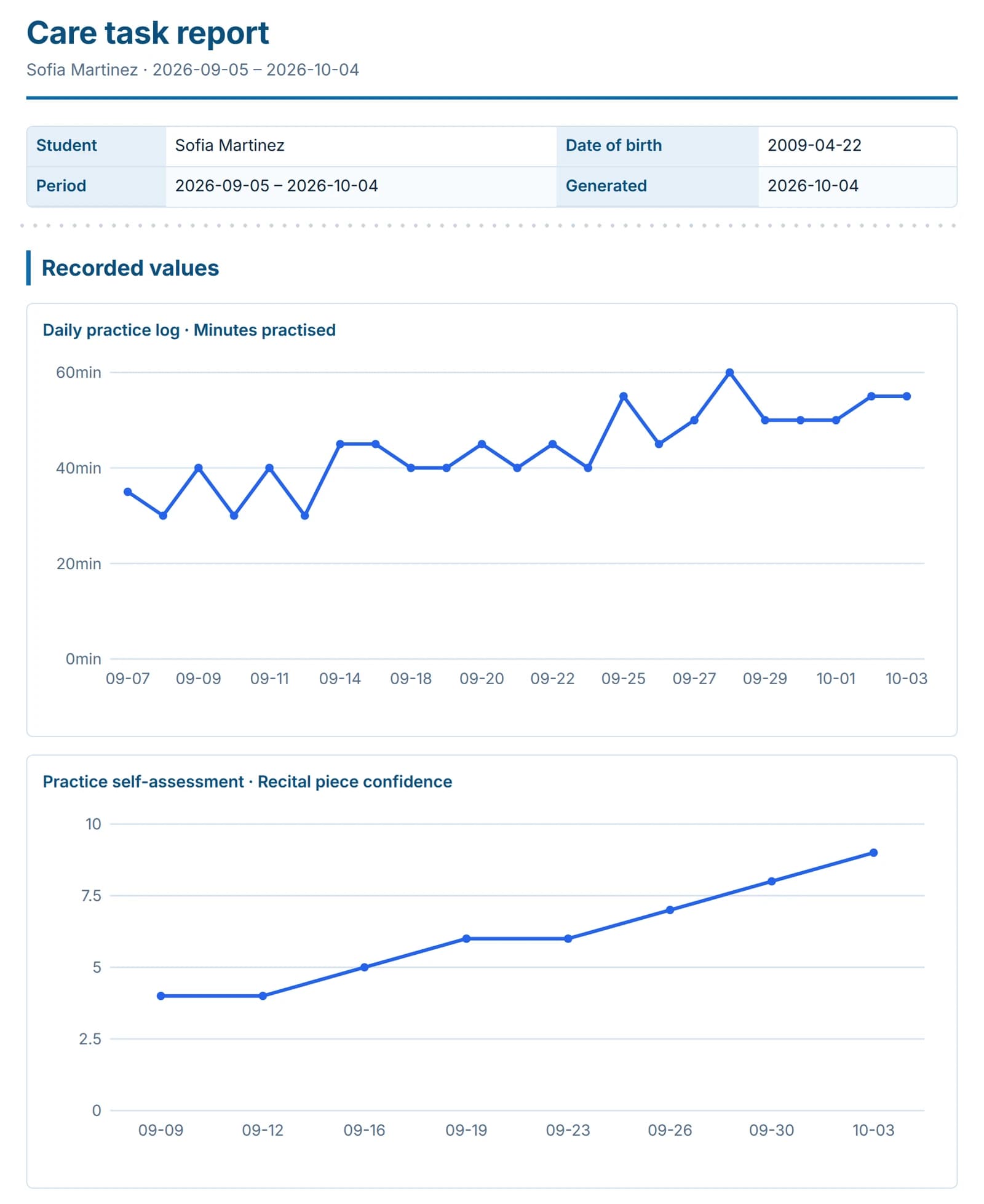984x1204 pixels.
Task: Click the 09-12 x-axis label
Action: pos(263,1130)
